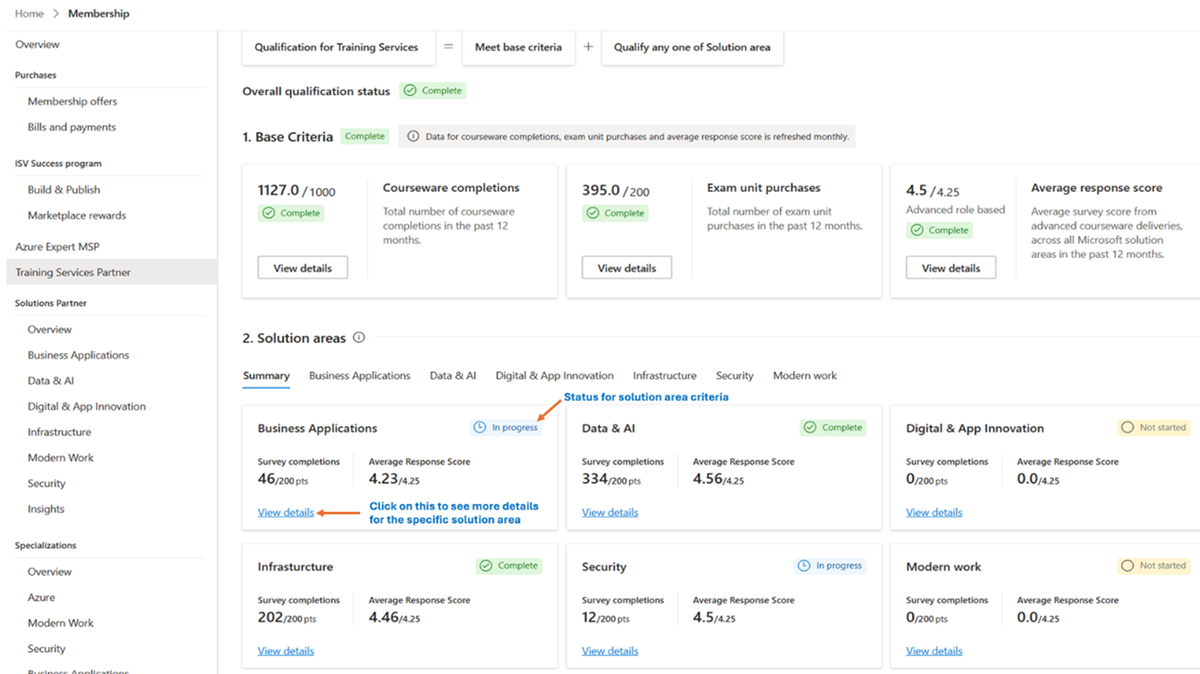Image resolution: width=1200 pixels, height=674 pixels.
Task: Click Modern work Not started status icon
Action: coord(1129,566)
